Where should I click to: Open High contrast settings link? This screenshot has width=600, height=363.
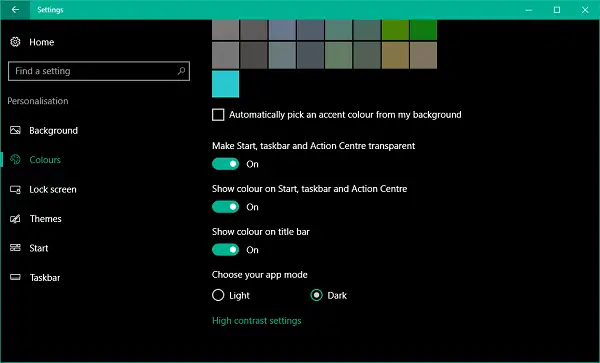click(257, 321)
